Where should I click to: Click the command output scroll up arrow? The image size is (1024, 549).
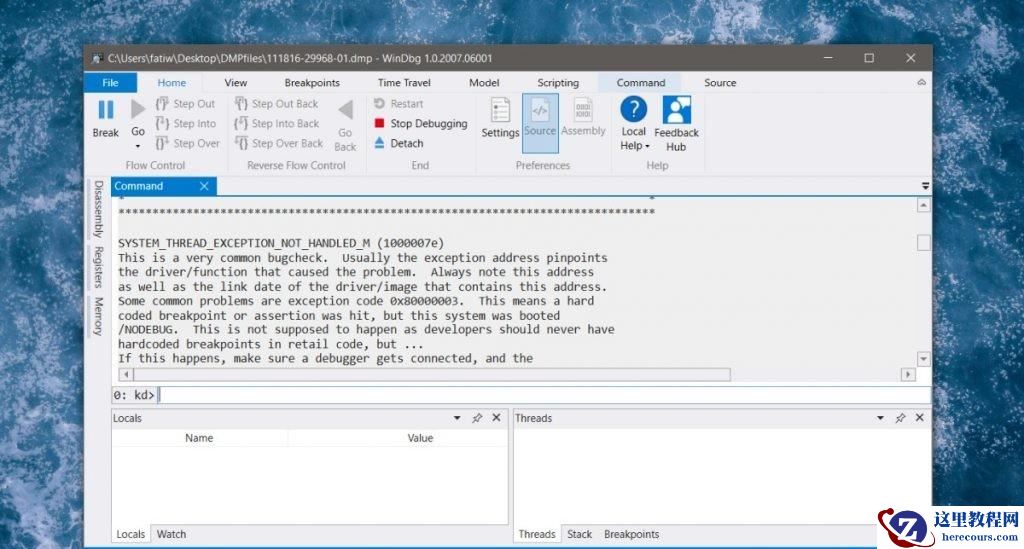click(923, 206)
